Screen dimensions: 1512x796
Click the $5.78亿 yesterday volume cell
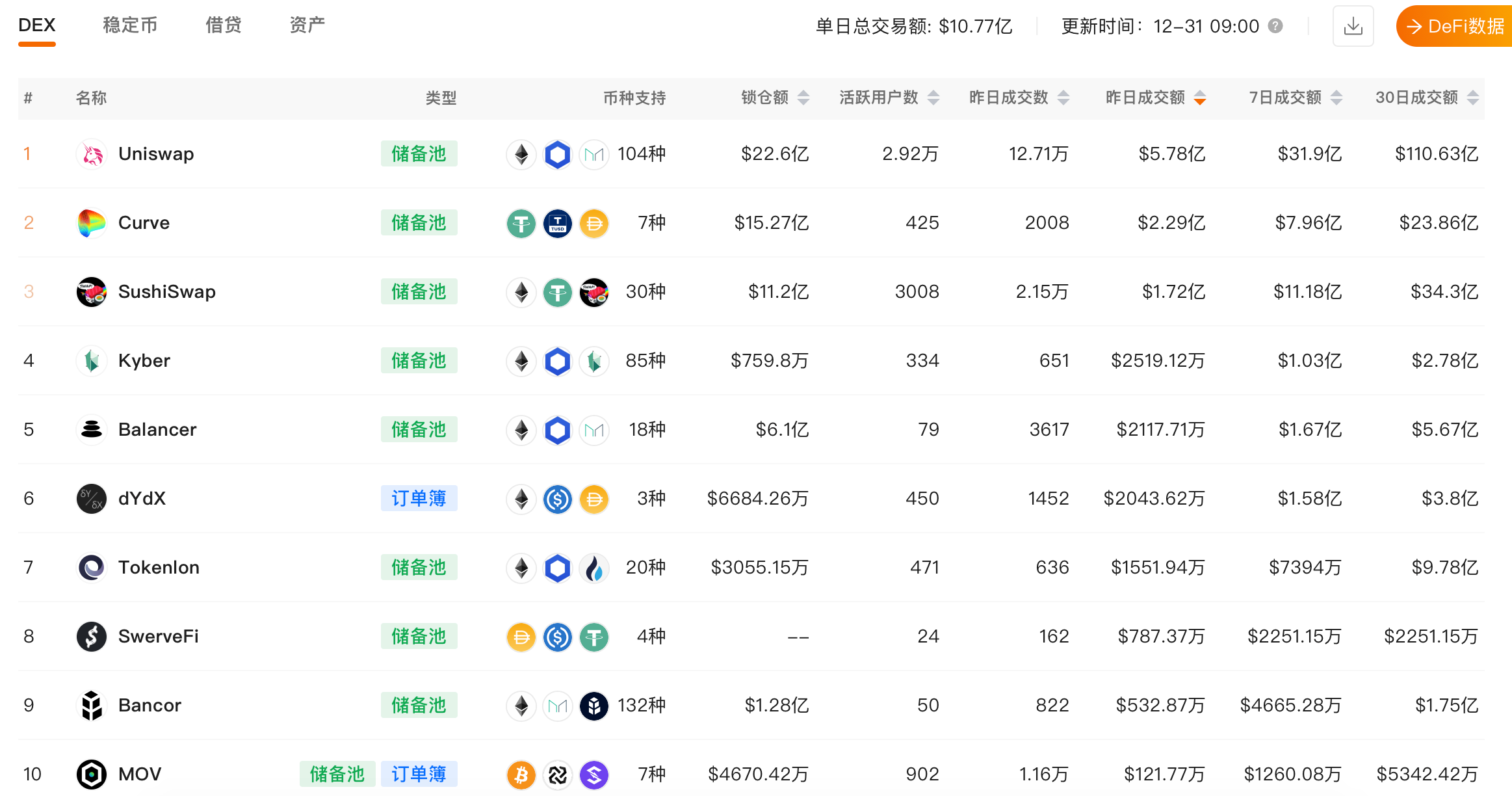1172,154
